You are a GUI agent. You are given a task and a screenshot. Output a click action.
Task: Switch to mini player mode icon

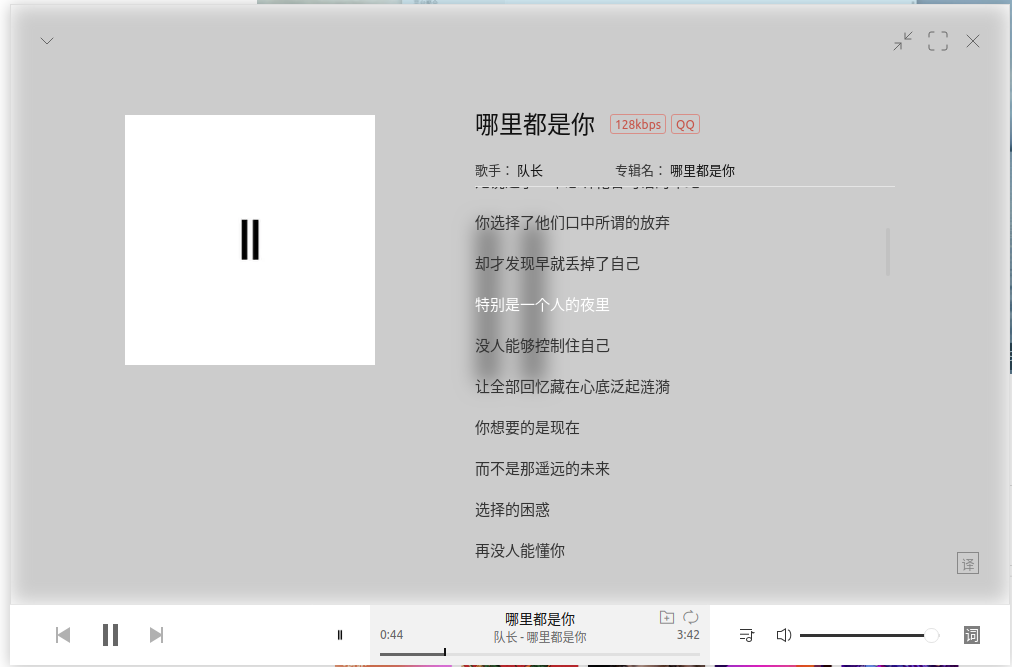tap(903, 41)
